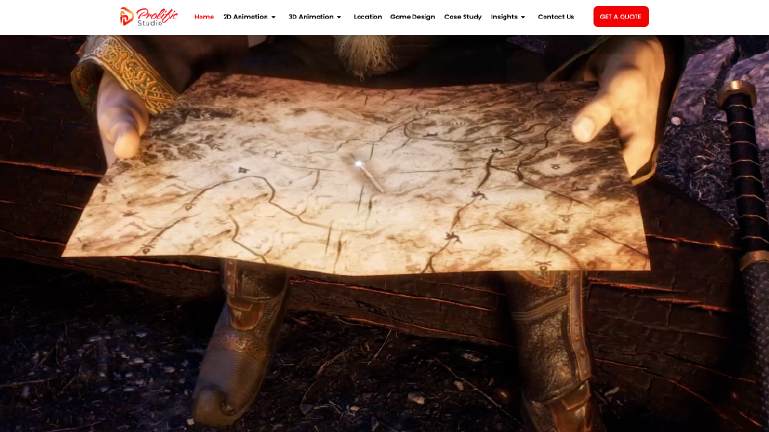Expand the Insights dropdown caret

523,17
